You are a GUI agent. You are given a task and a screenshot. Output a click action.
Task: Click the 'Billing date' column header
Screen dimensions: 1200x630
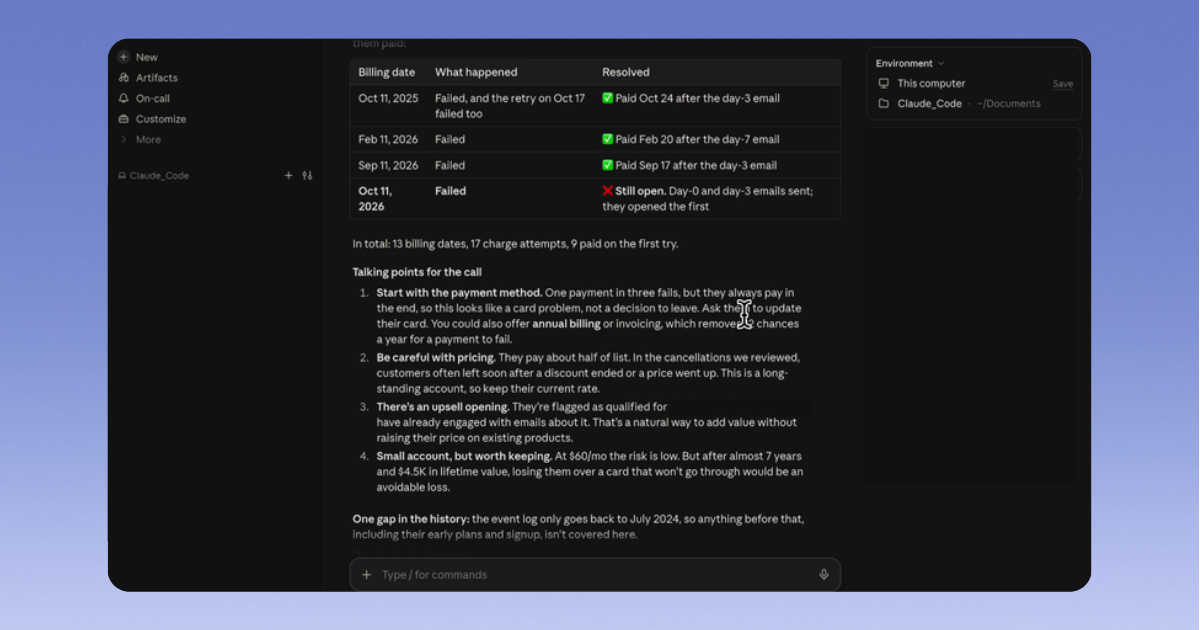click(387, 72)
